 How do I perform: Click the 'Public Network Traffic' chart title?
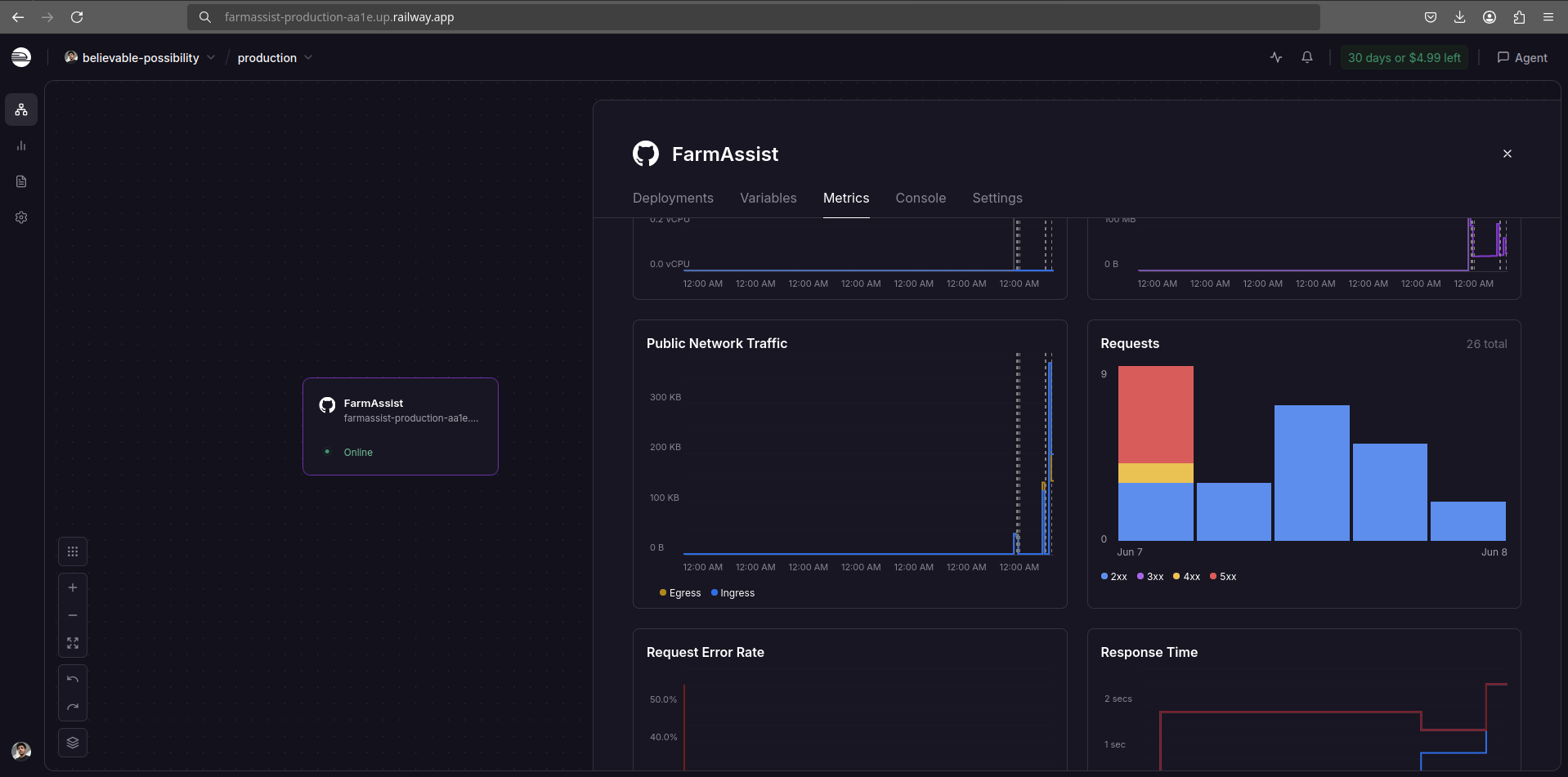tap(717, 344)
